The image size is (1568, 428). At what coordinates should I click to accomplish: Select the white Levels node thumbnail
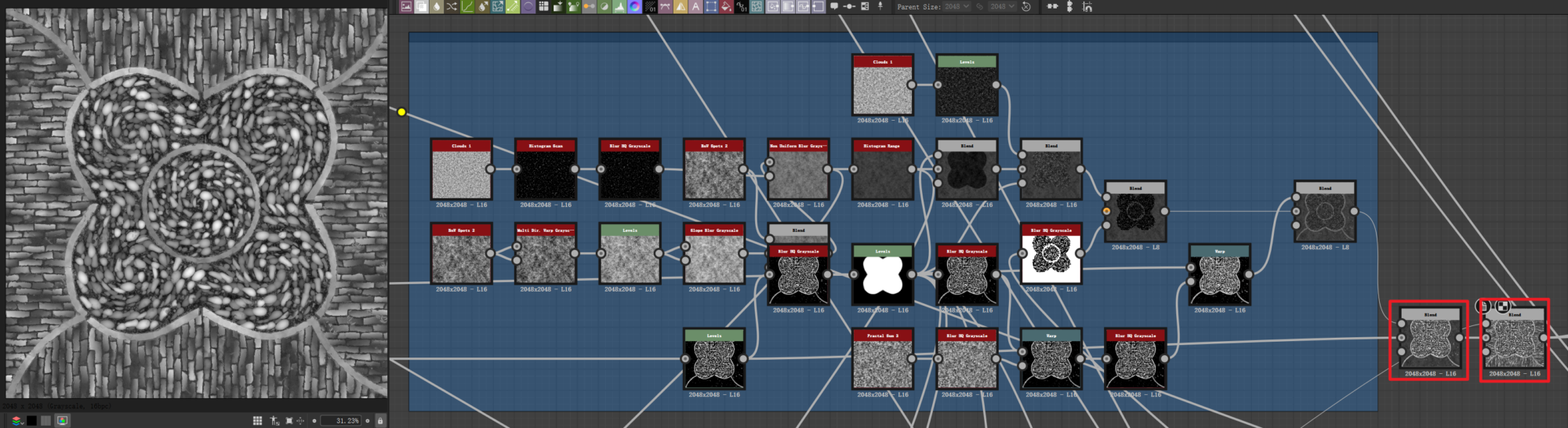click(x=882, y=276)
